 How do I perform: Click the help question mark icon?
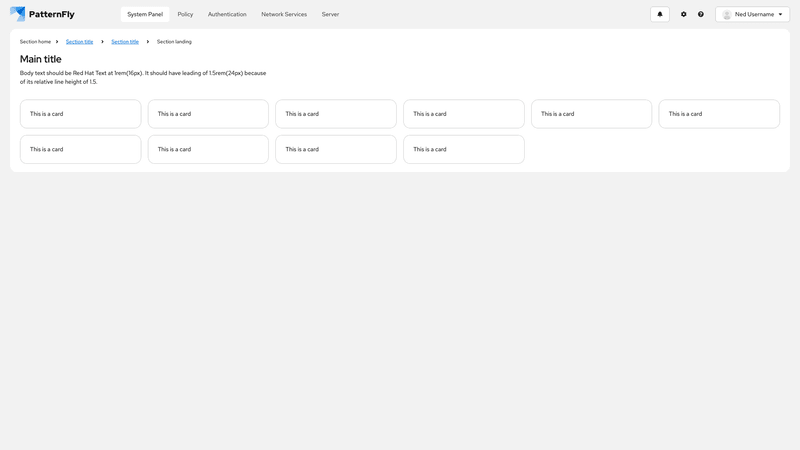[x=701, y=14]
